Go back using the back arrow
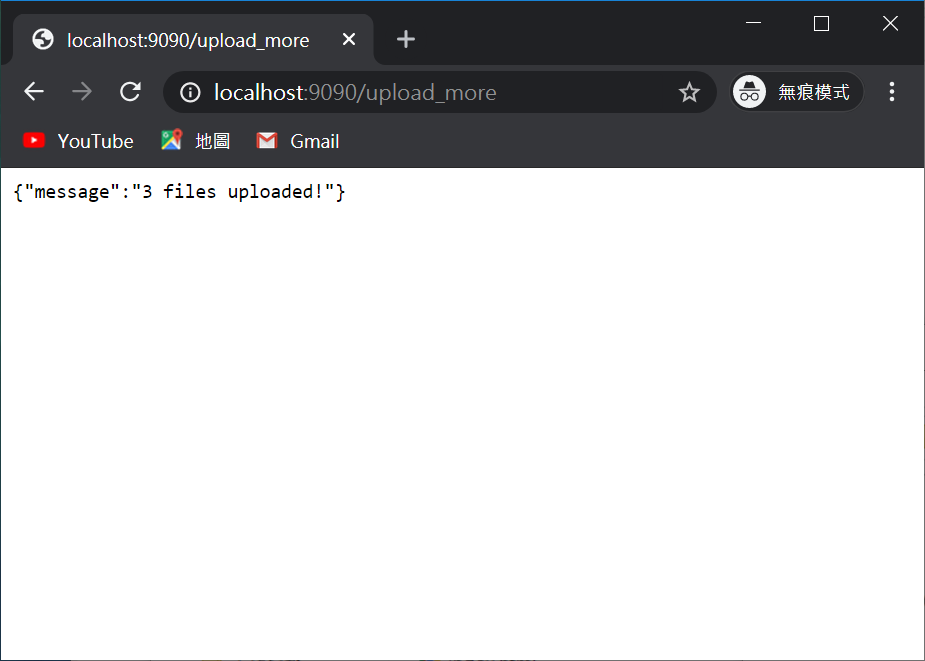 tap(34, 91)
